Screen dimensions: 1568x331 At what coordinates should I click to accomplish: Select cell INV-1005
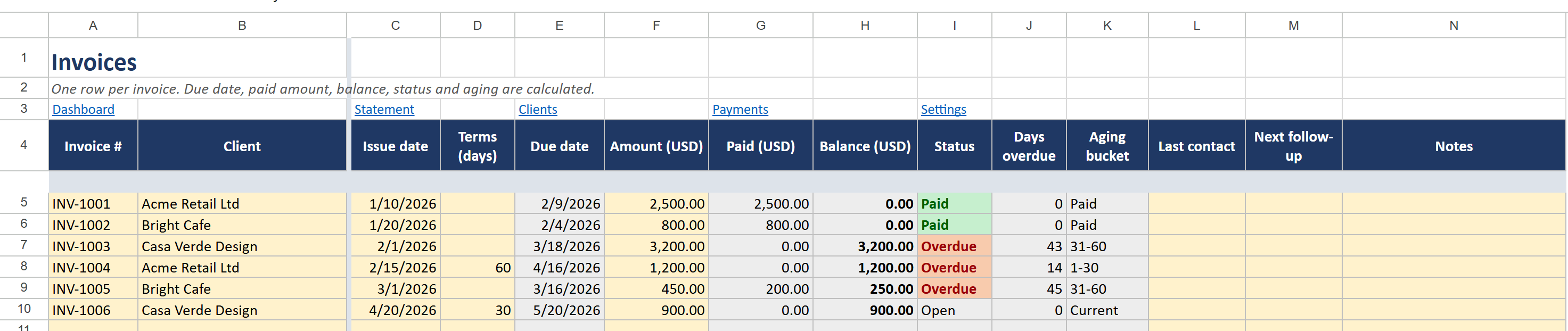click(93, 289)
